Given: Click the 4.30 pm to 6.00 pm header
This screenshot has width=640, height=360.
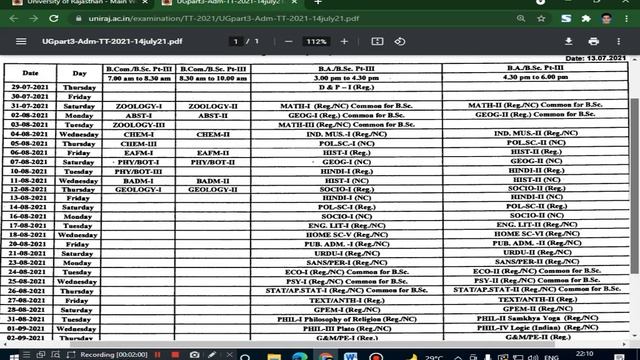Looking at the screenshot, I should tap(535, 77).
